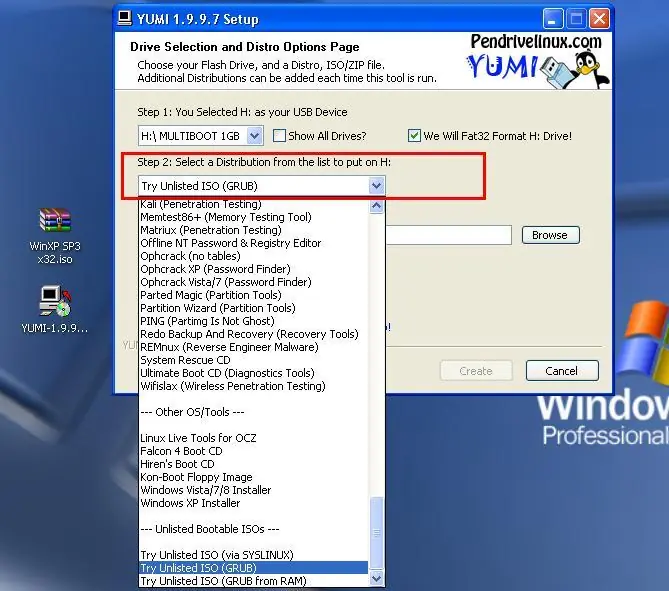This screenshot has height=591, width=669.
Task: Click the ISO path input field
Action: coord(448,235)
